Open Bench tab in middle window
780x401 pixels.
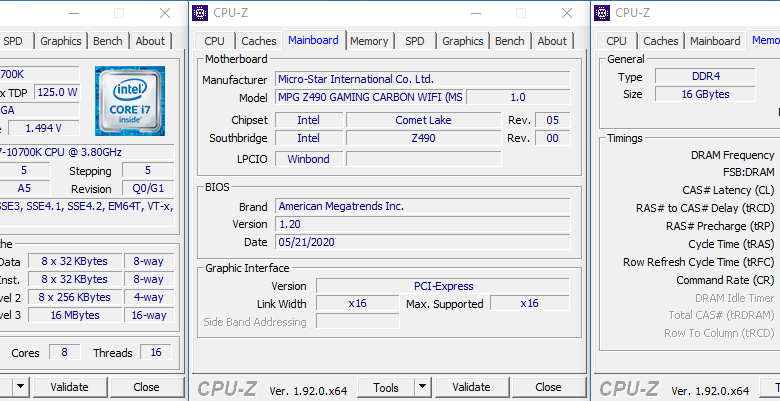point(510,41)
